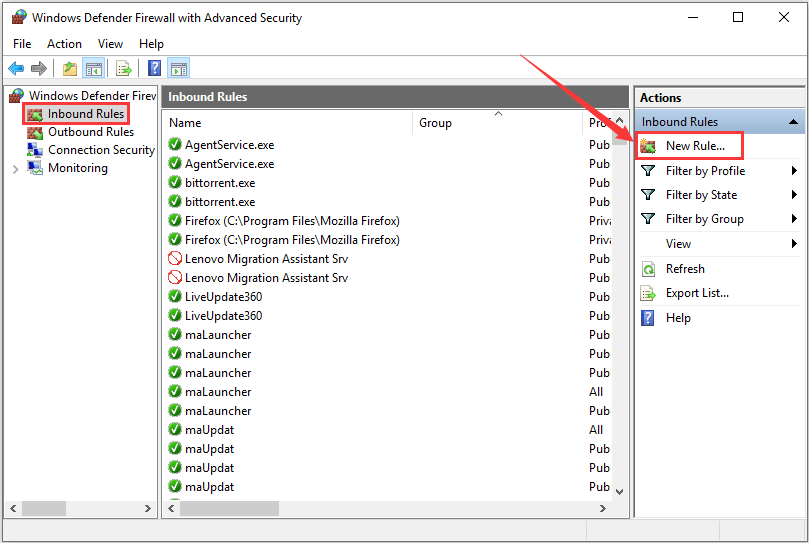Click the Refresh icon in Actions pane

coord(648,269)
